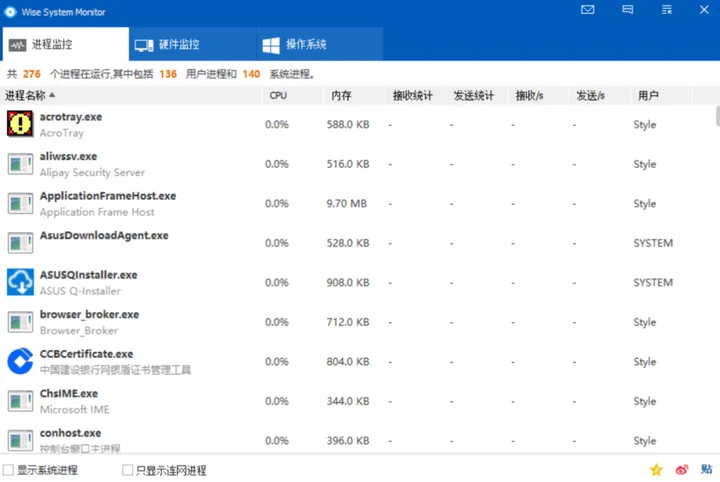
Task: Click the blue Tieba 贴 icon
Action: [x=706, y=469]
